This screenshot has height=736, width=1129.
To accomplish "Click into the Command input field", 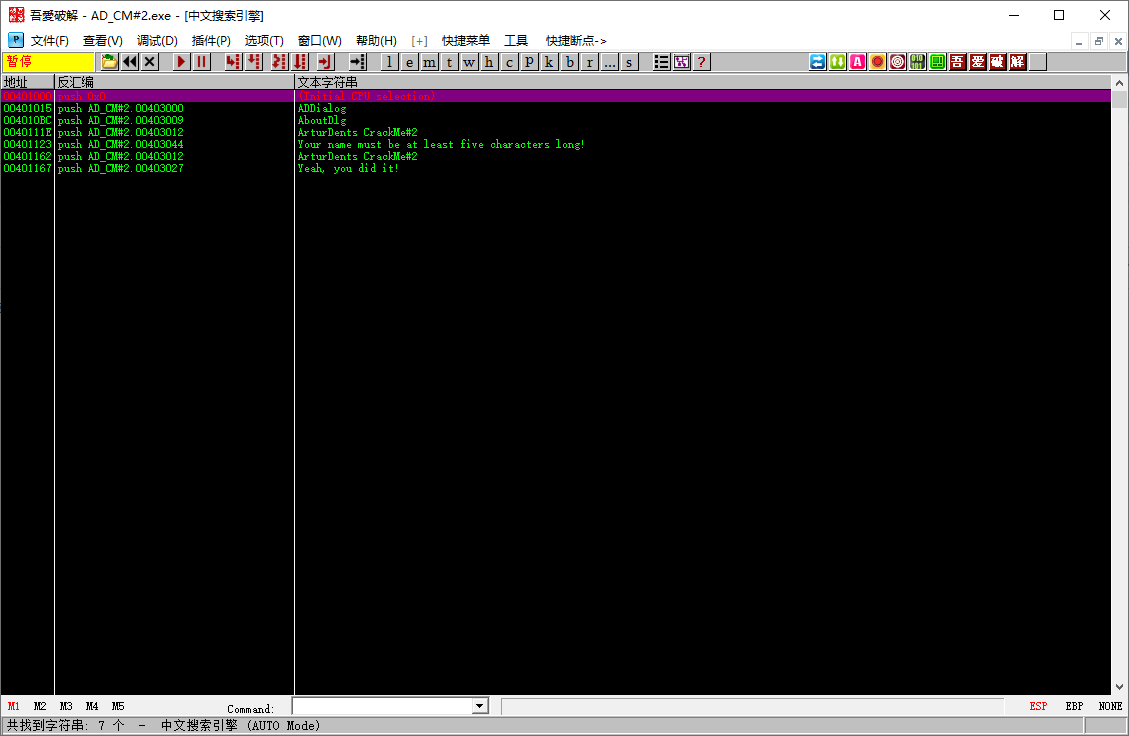I will [x=381, y=706].
